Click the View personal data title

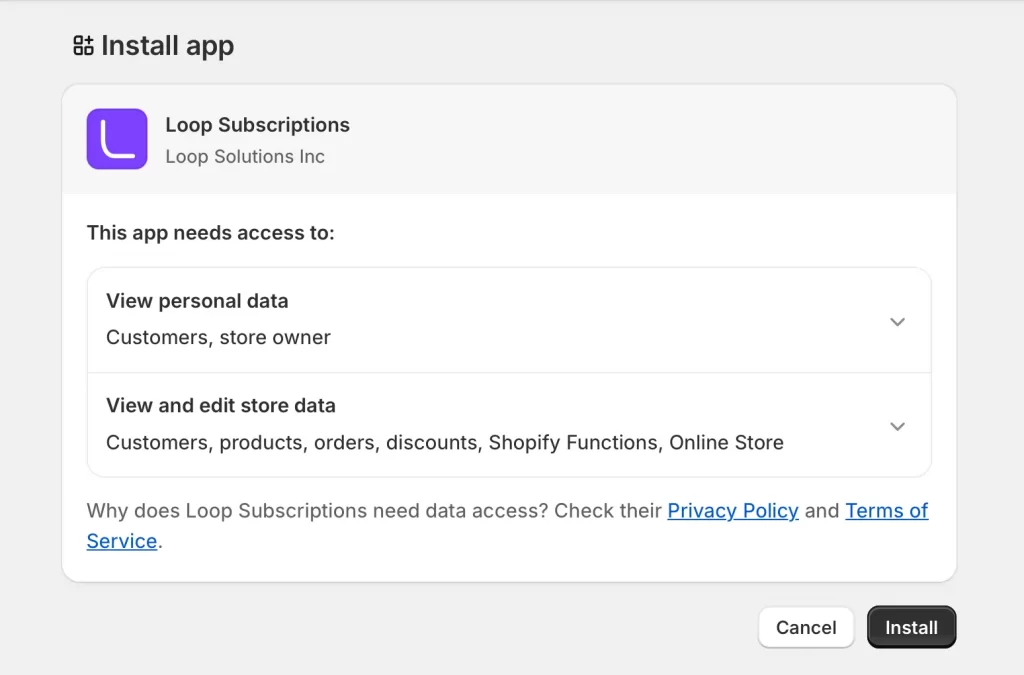(x=197, y=301)
